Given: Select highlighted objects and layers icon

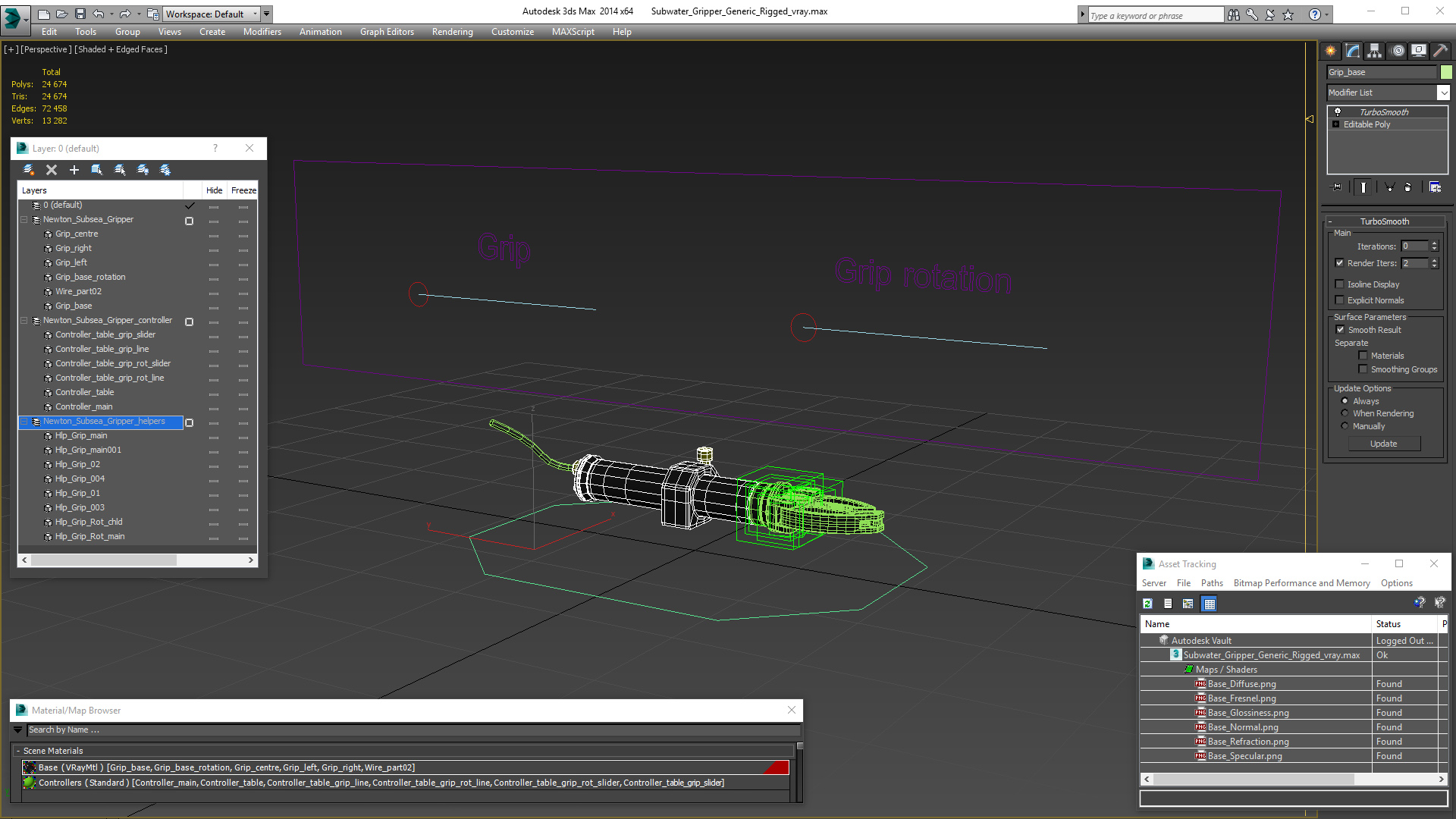Looking at the screenshot, I should pyautogui.click(x=97, y=170).
